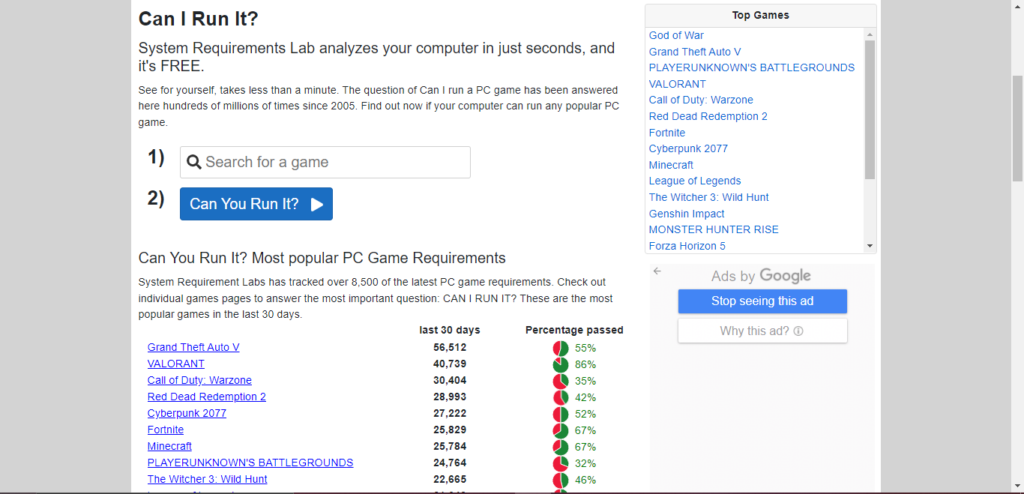
Task: Click the Ads by Google label
Action: click(761, 276)
